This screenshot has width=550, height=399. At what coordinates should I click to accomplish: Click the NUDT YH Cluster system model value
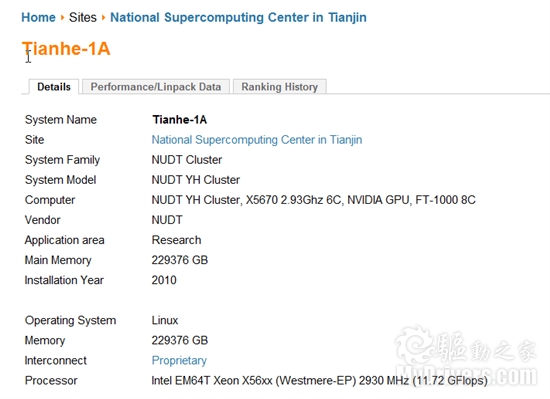(195, 180)
